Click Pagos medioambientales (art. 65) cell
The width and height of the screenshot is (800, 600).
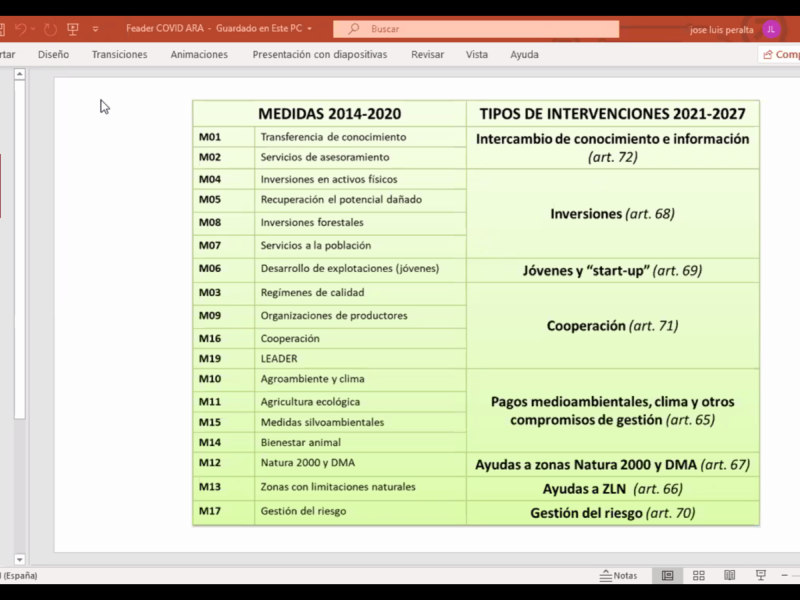(x=612, y=411)
